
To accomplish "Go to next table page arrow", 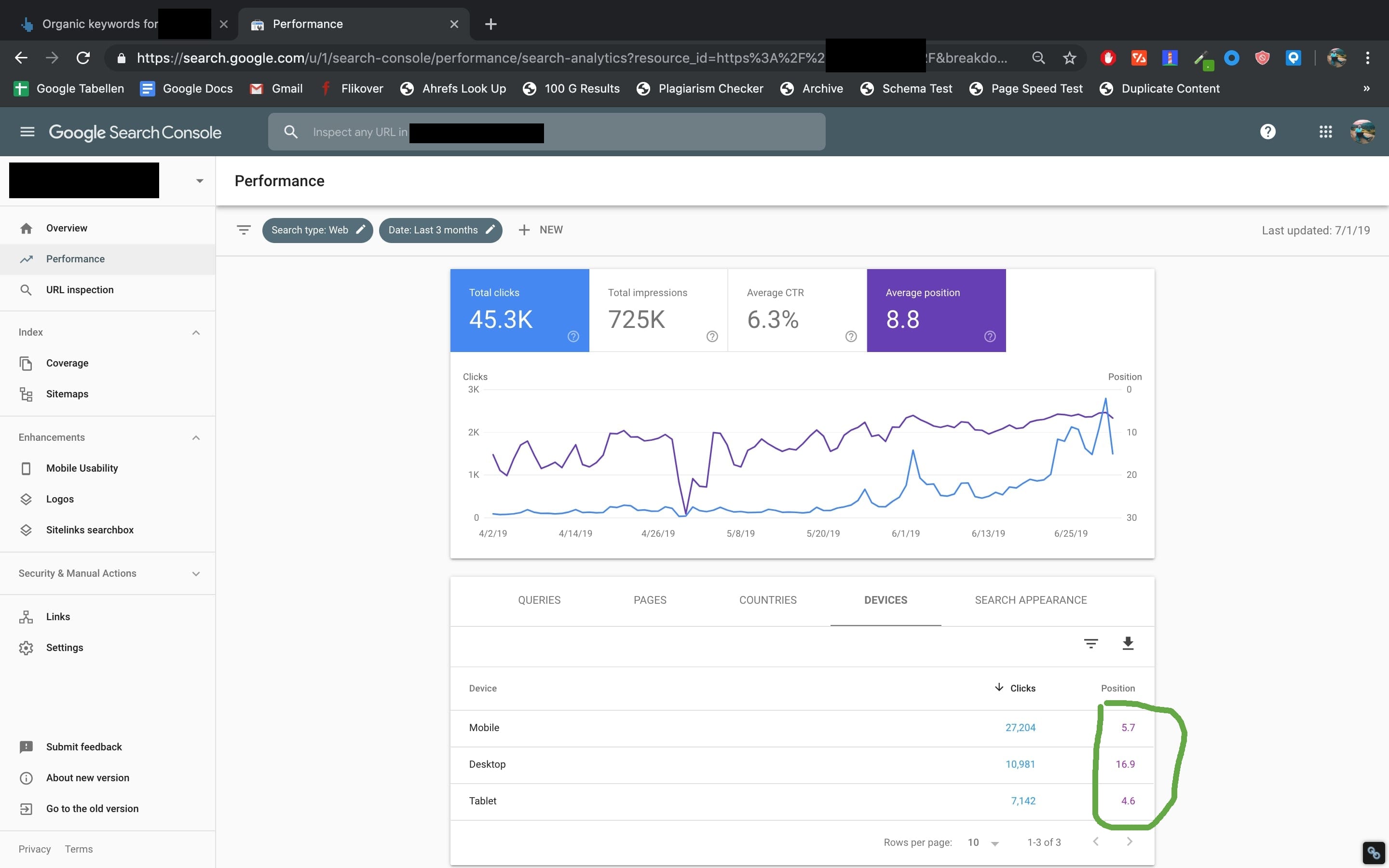I will (1130, 841).
